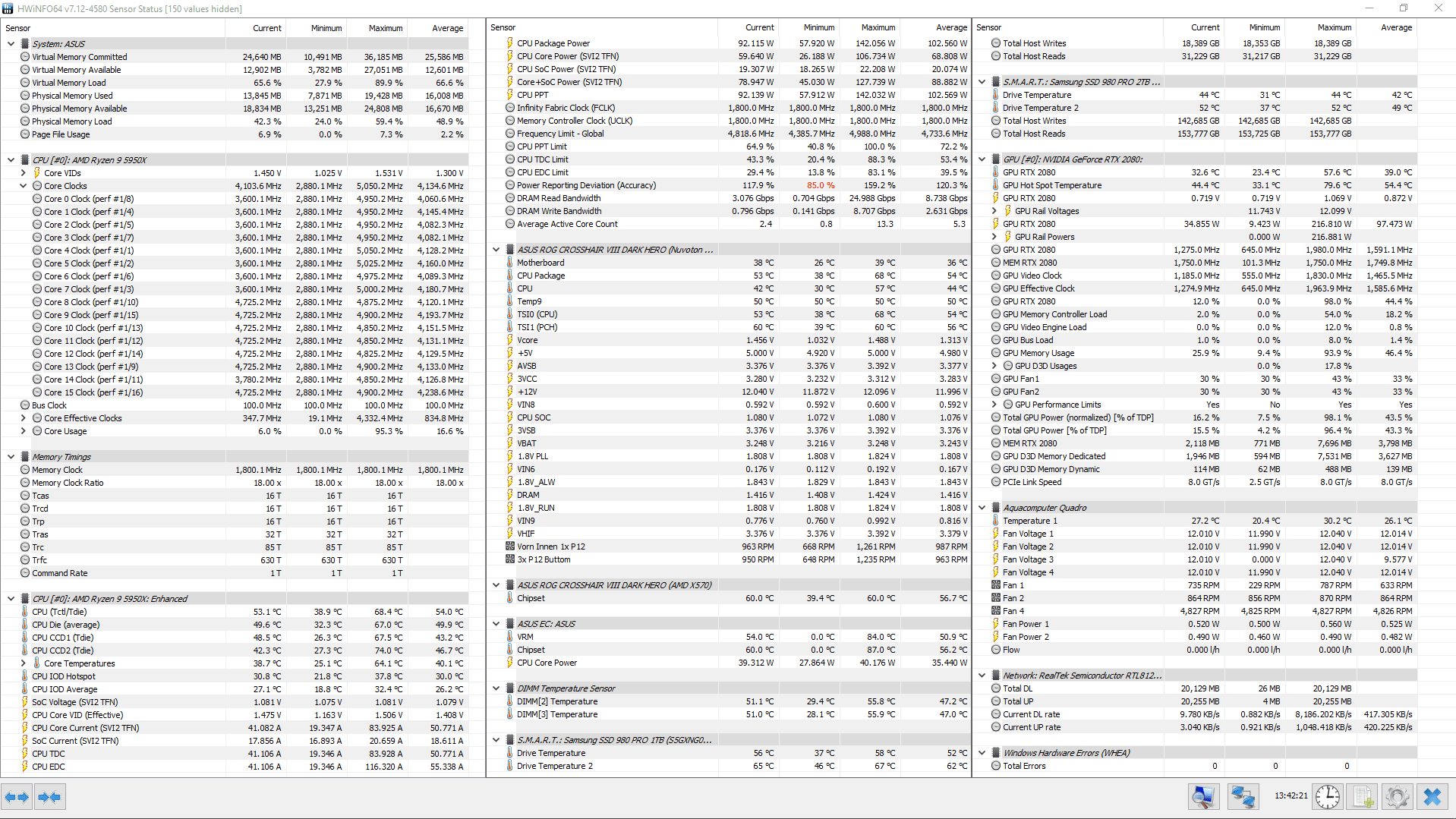Select the Command Rate row
The height and width of the screenshot is (819, 1456).
[235, 573]
